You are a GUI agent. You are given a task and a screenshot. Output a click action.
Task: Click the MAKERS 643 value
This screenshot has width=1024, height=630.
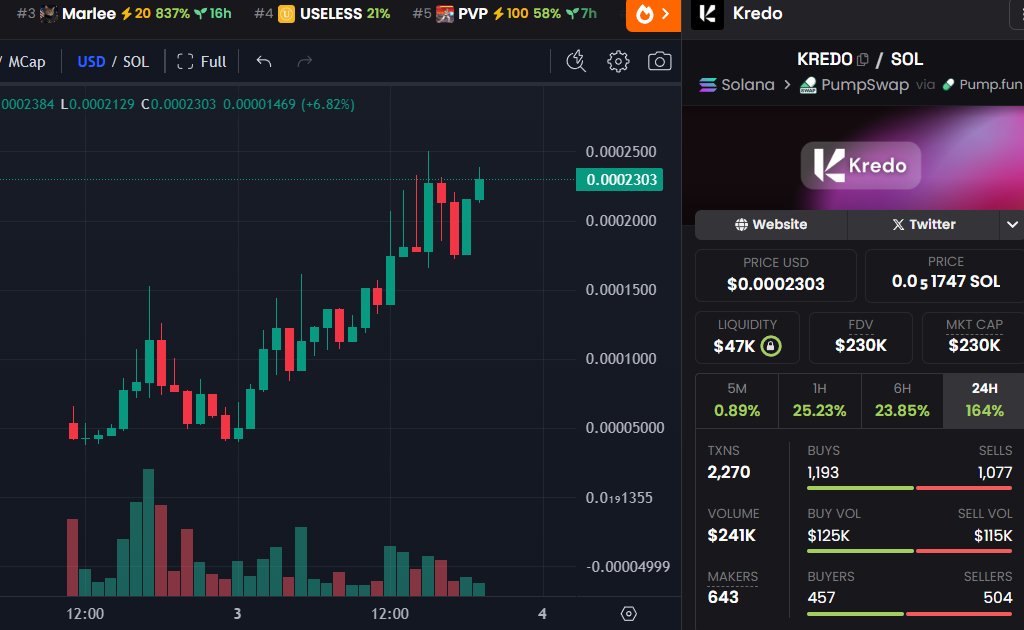(723, 597)
